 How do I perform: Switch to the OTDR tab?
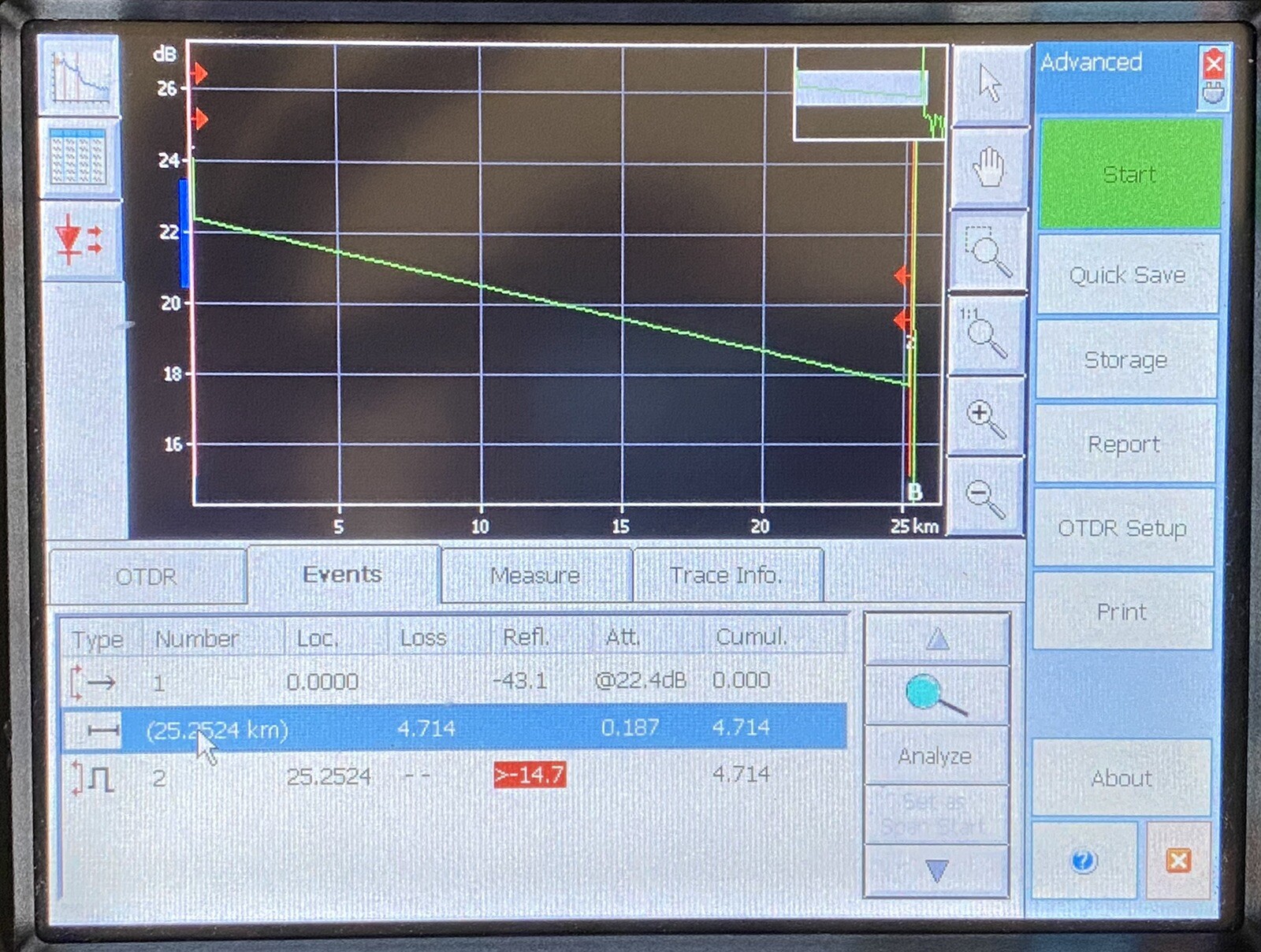(x=147, y=577)
